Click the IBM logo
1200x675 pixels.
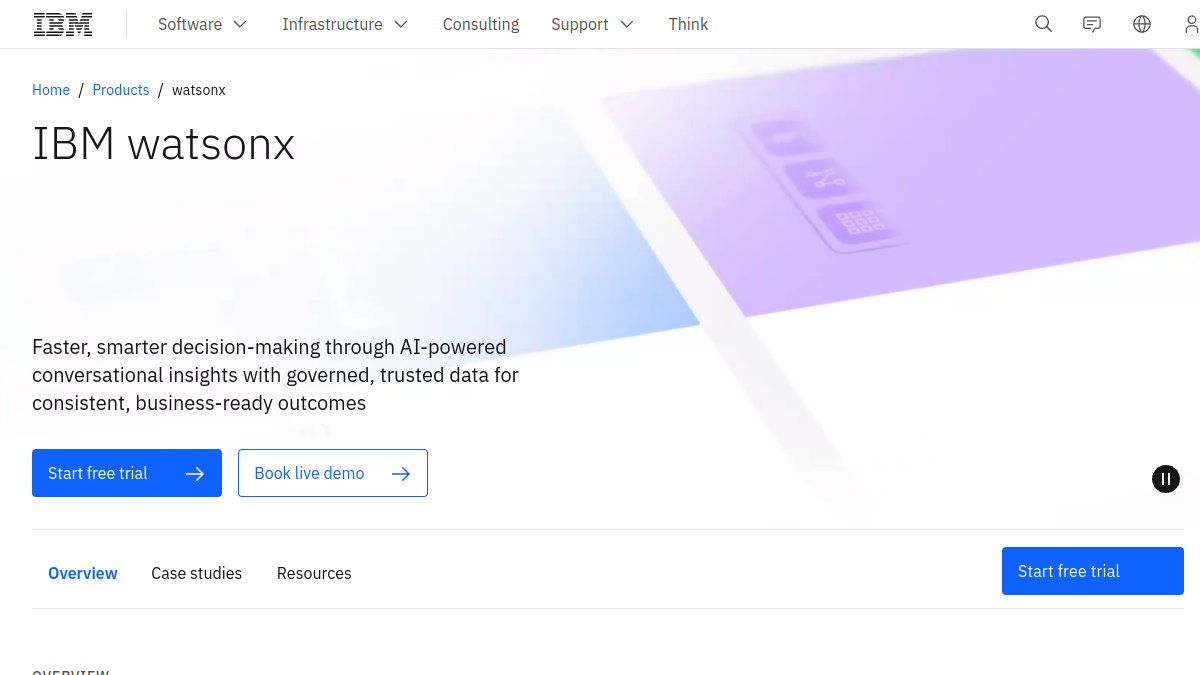pyautogui.click(x=63, y=24)
